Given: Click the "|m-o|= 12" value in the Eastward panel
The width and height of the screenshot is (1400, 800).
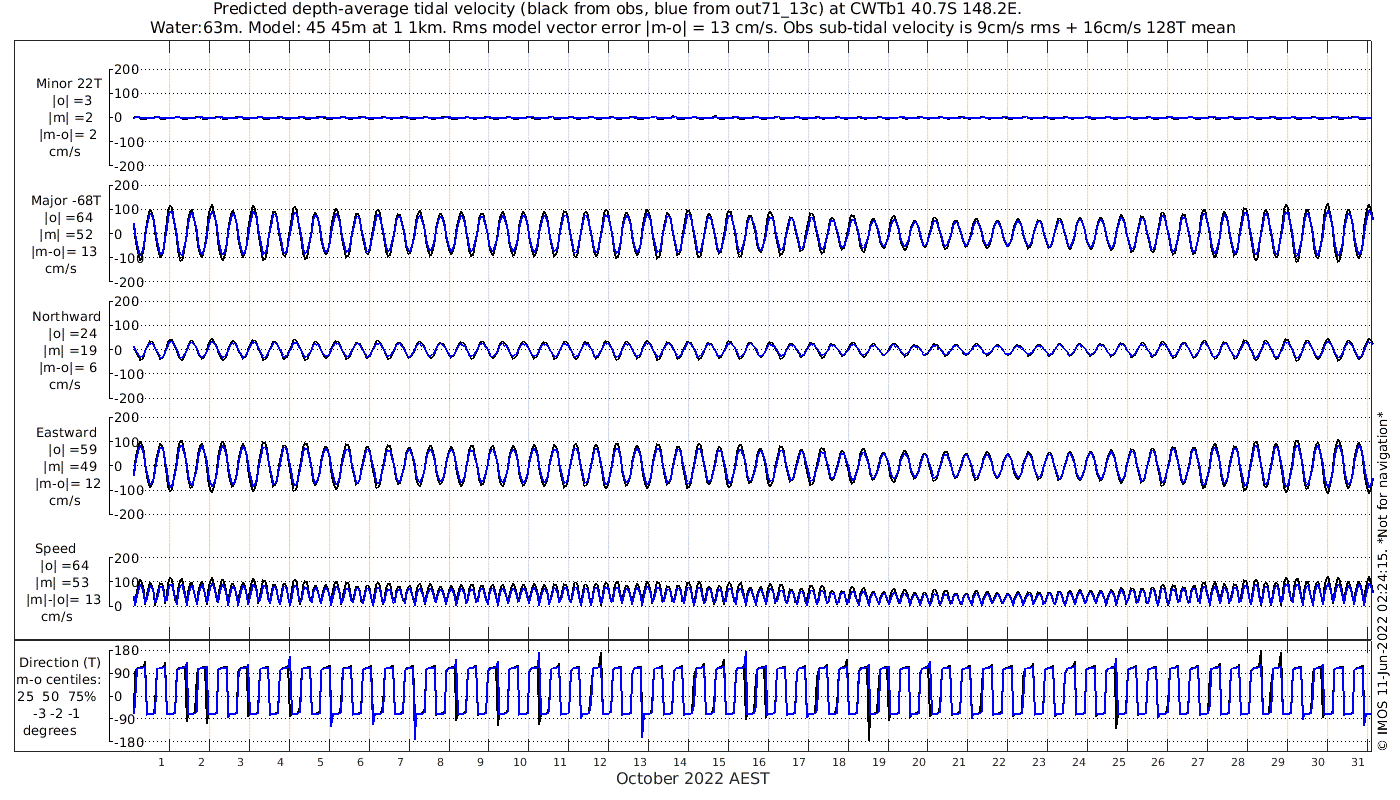Looking at the screenshot, I should coord(68,483).
